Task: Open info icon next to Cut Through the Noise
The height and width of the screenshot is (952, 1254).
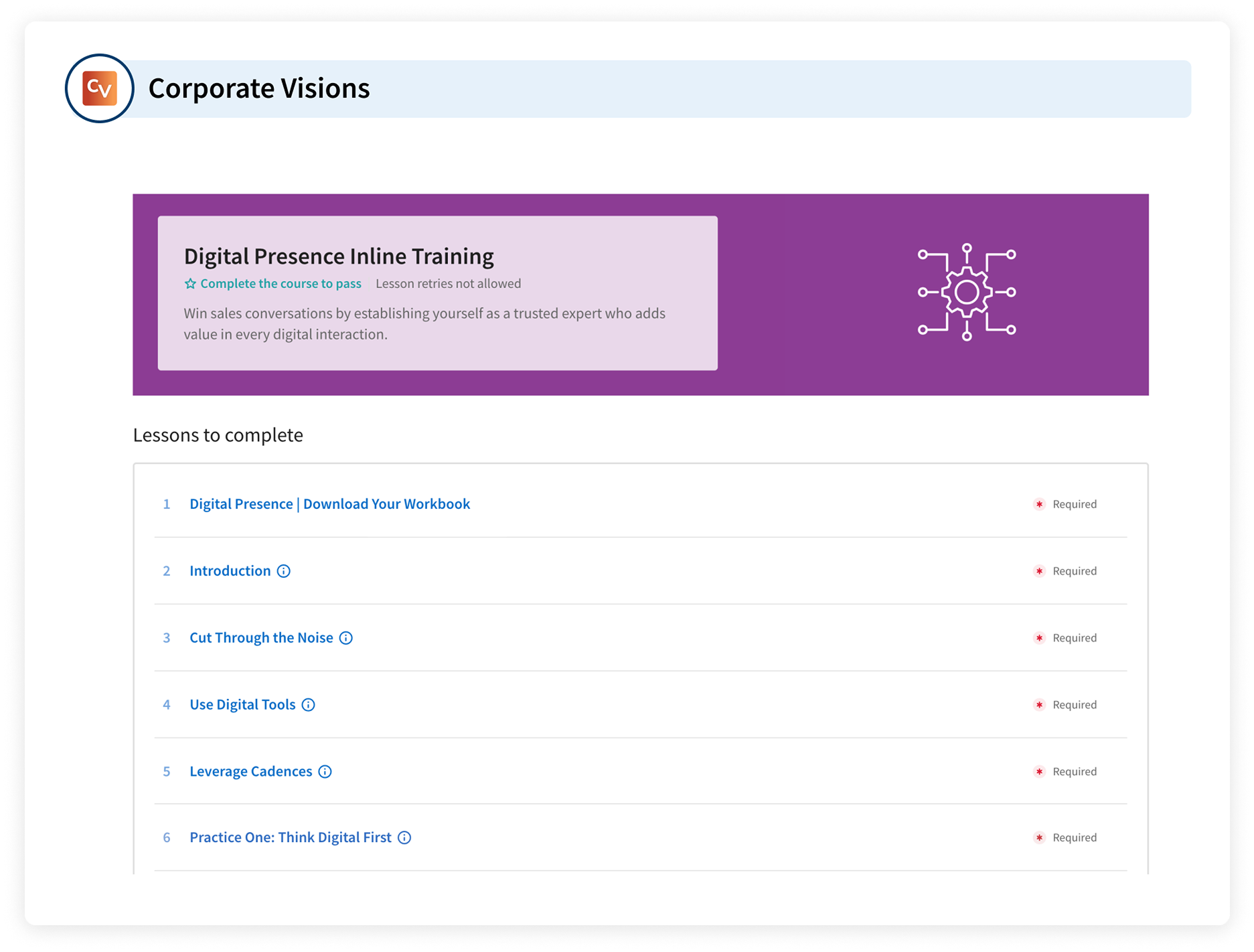Action: point(346,638)
